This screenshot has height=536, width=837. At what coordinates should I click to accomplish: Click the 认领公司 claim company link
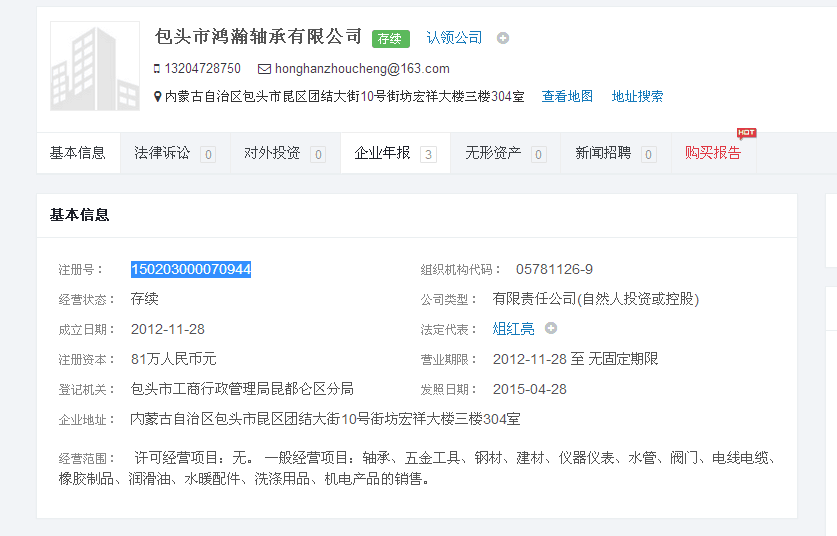[454, 38]
